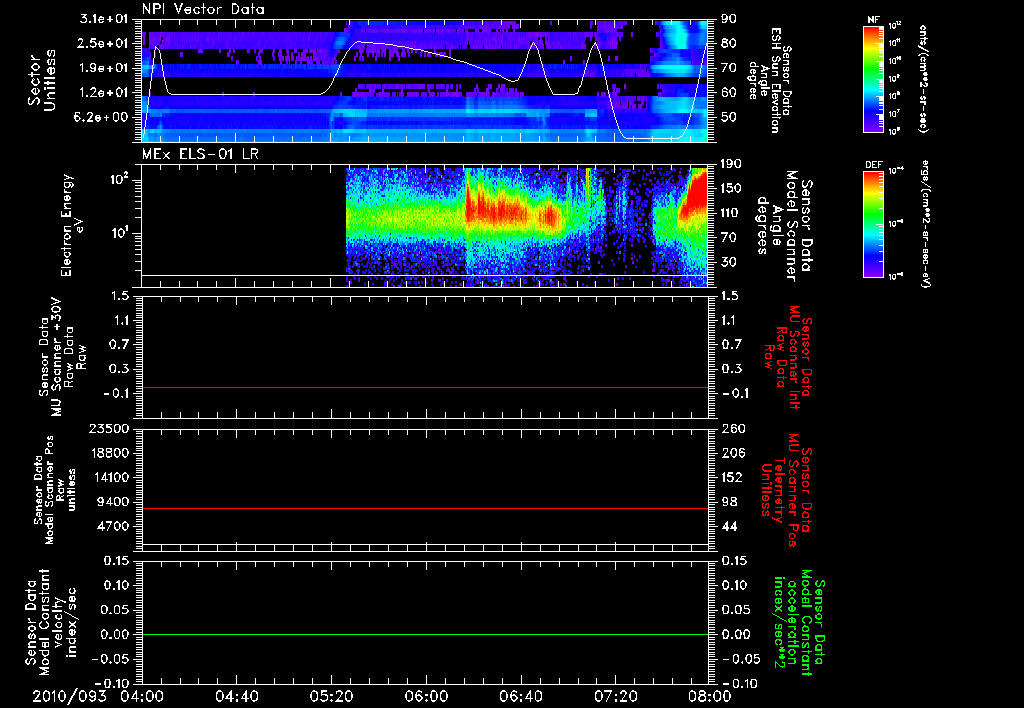
Task: Click the 44 telemetry tick value
Action: [729, 527]
